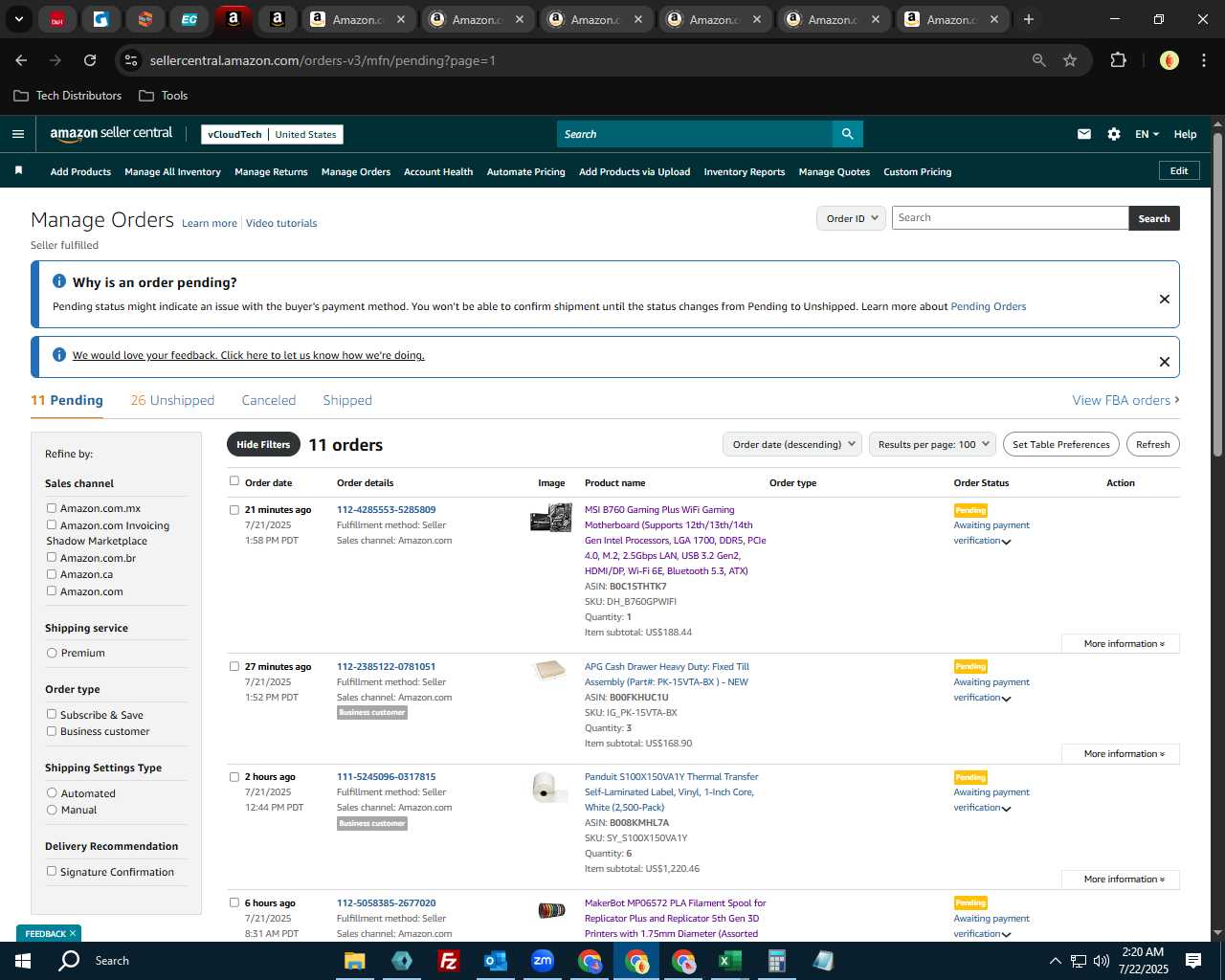Open a new browser tab
The width and height of the screenshot is (1225, 980).
coord(1029,19)
